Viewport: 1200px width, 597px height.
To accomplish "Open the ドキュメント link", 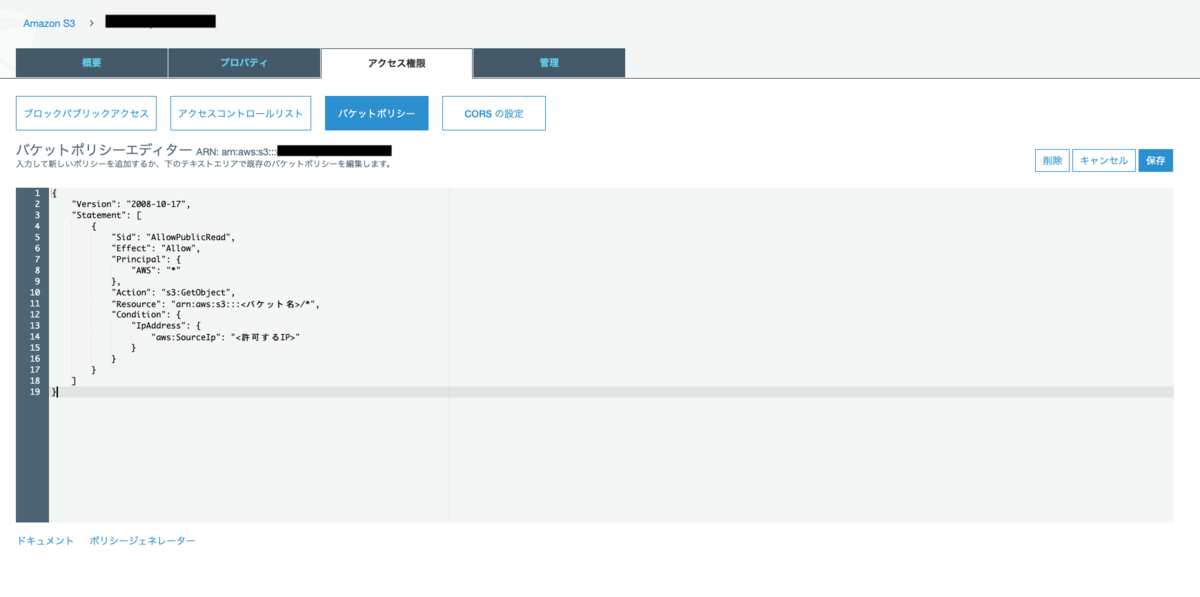I will (x=45, y=540).
